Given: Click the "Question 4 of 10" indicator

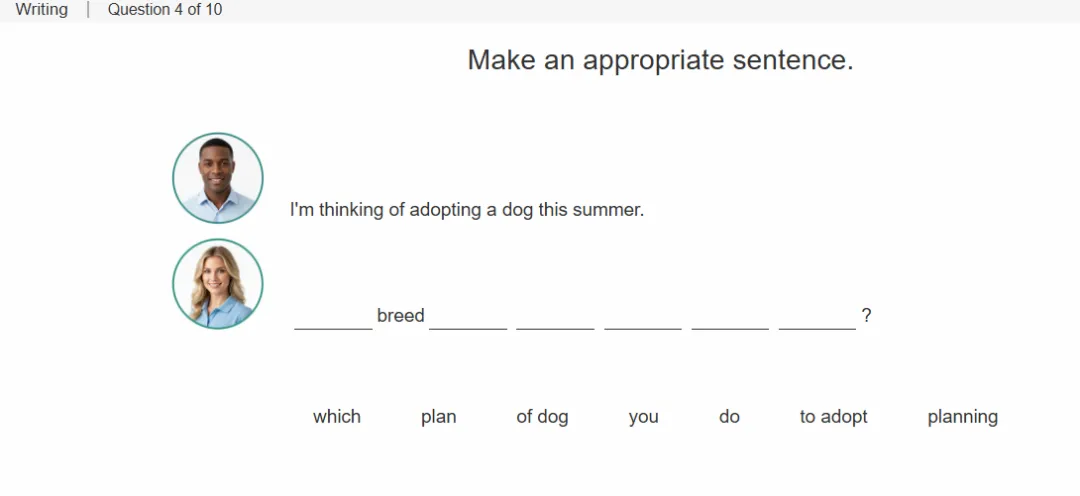Looking at the screenshot, I should (165, 10).
